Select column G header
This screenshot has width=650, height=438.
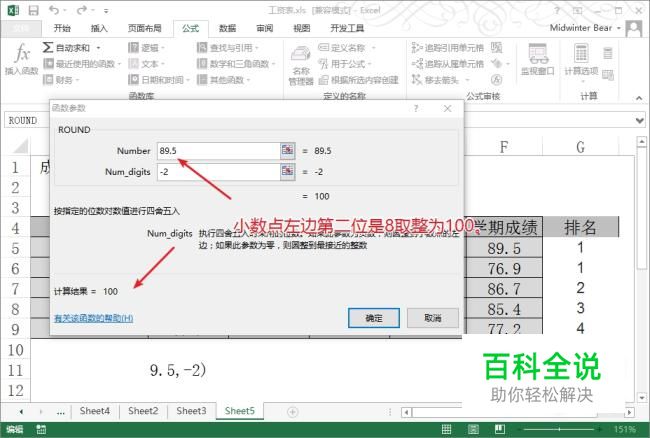580,147
